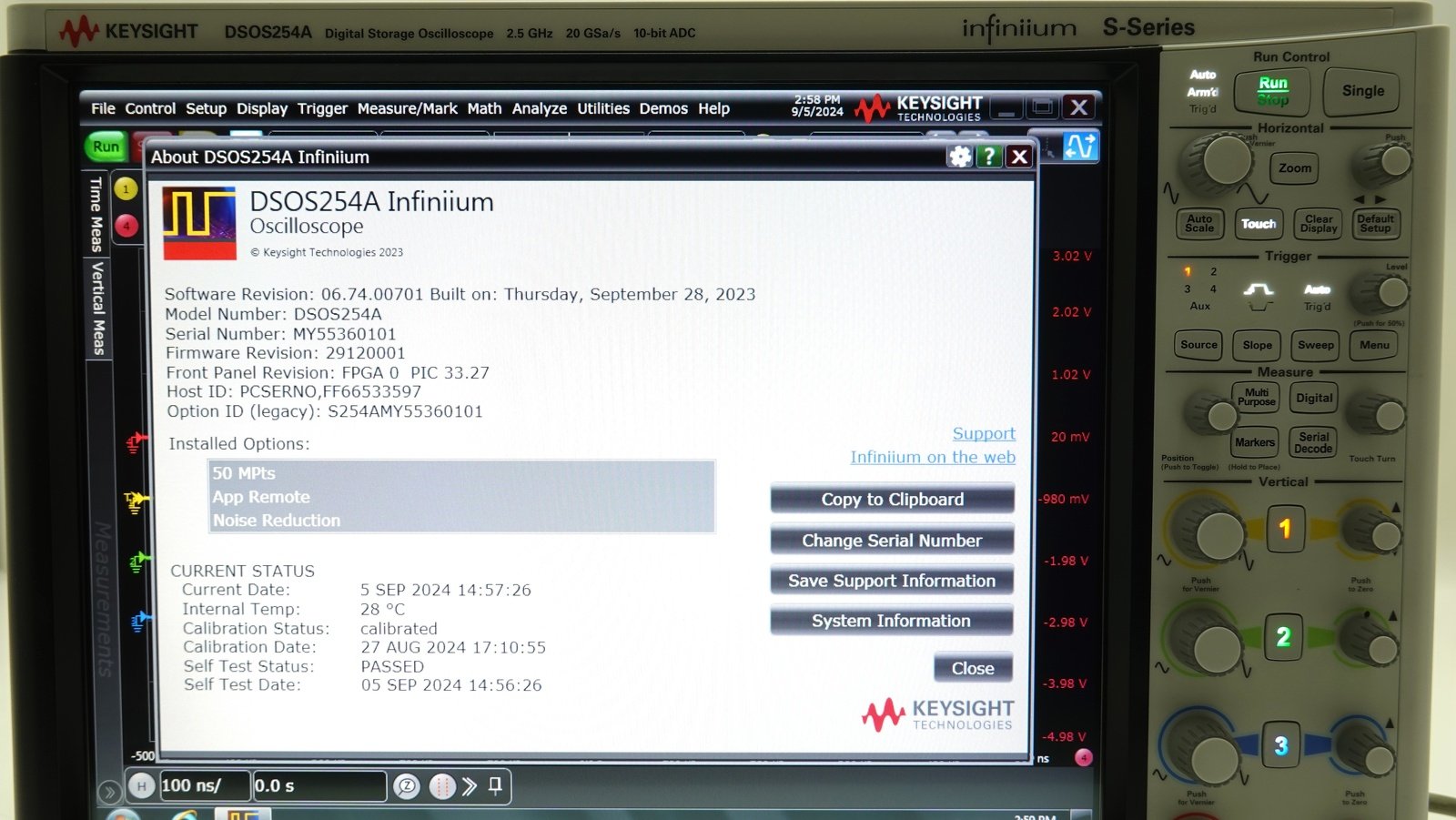Viewport: 1456px width, 820px height.
Task: Open the Help menu
Action: click(x=713, y=108)
